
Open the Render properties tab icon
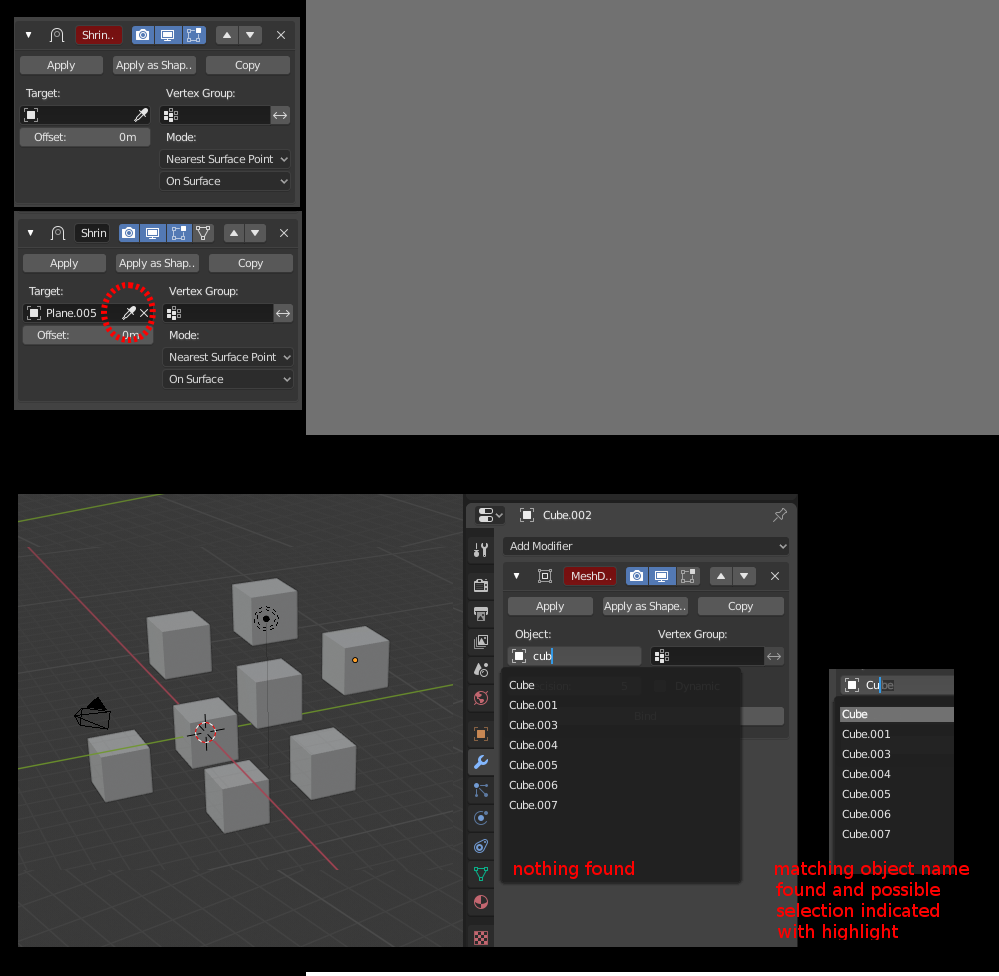[x=481, y=585]
